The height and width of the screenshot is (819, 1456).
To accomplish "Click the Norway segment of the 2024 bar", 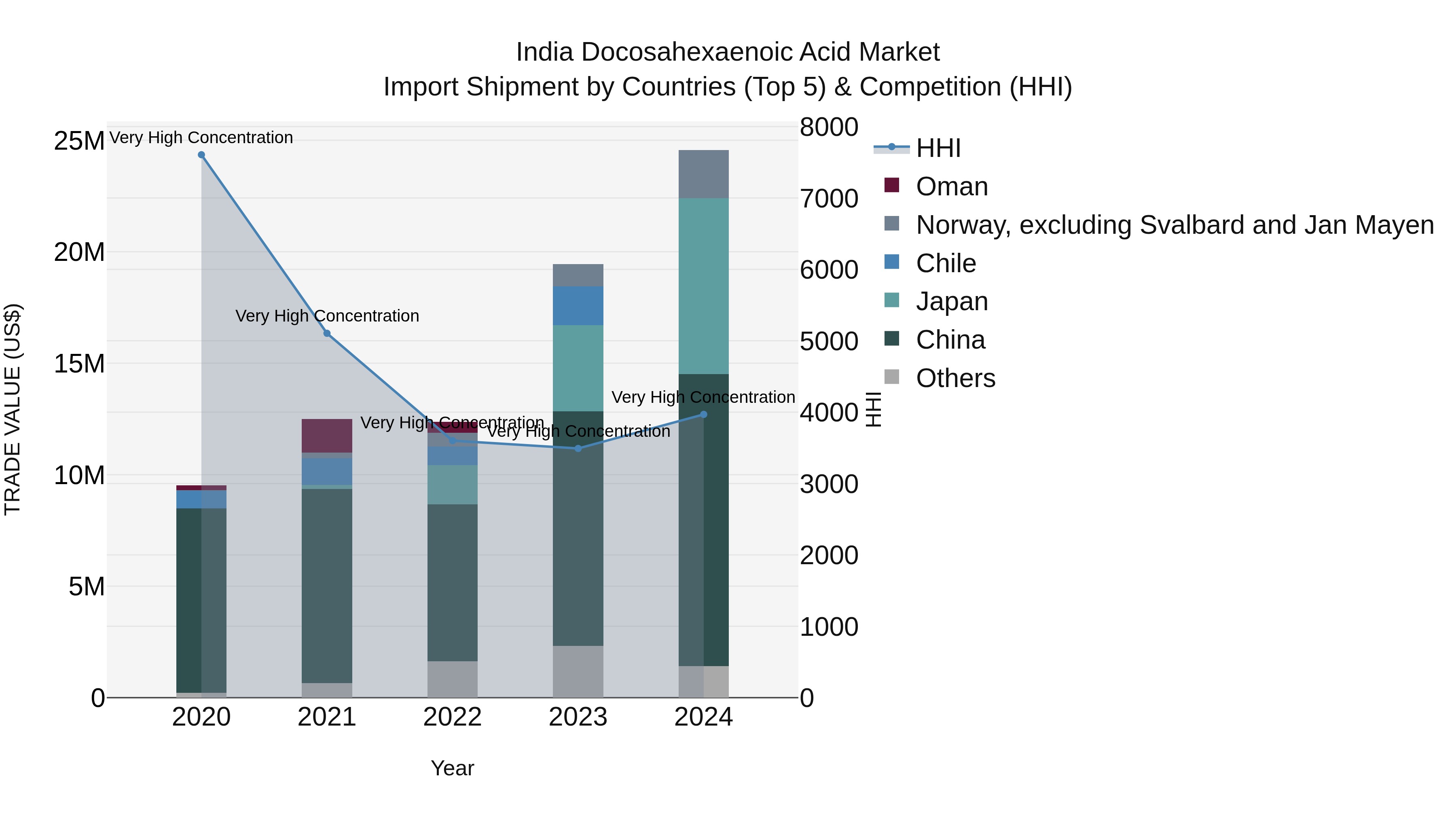I will click(703, 174).
